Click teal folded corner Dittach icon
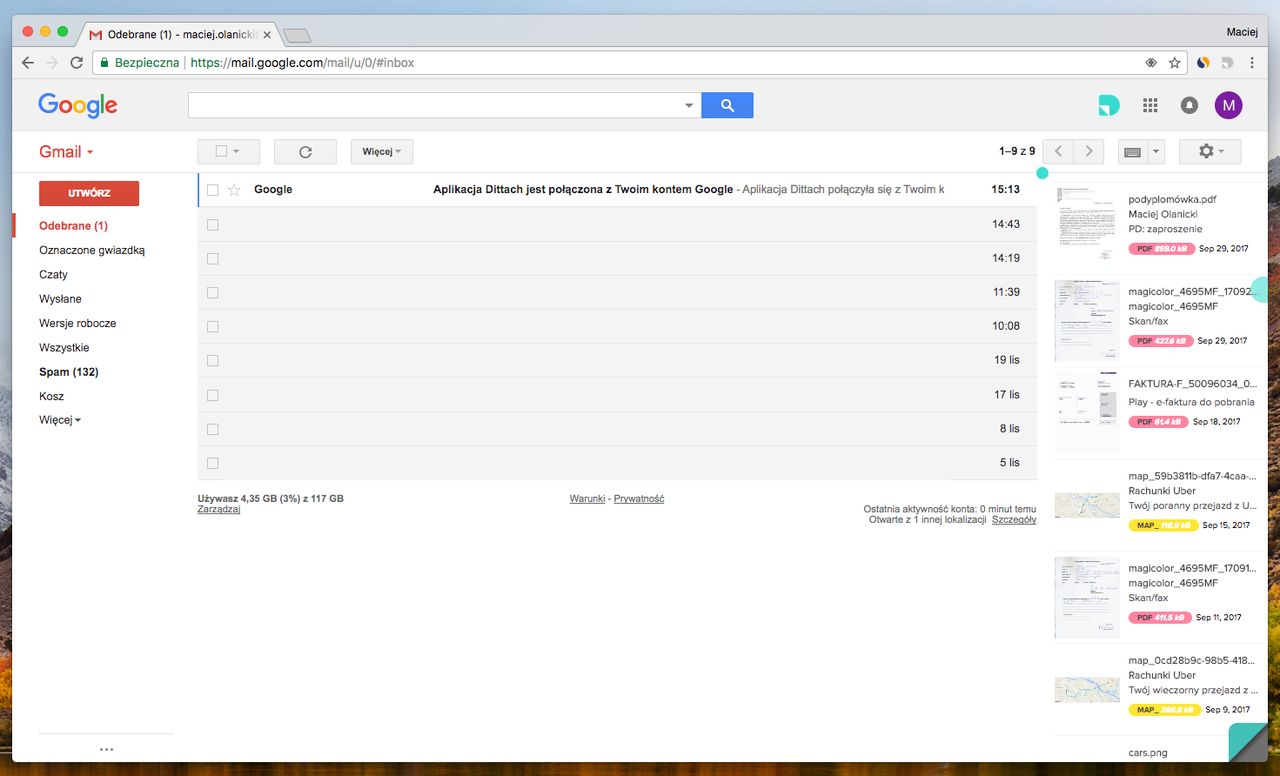This screenshot has height=776, width=1280. [x=1248, y=742]
